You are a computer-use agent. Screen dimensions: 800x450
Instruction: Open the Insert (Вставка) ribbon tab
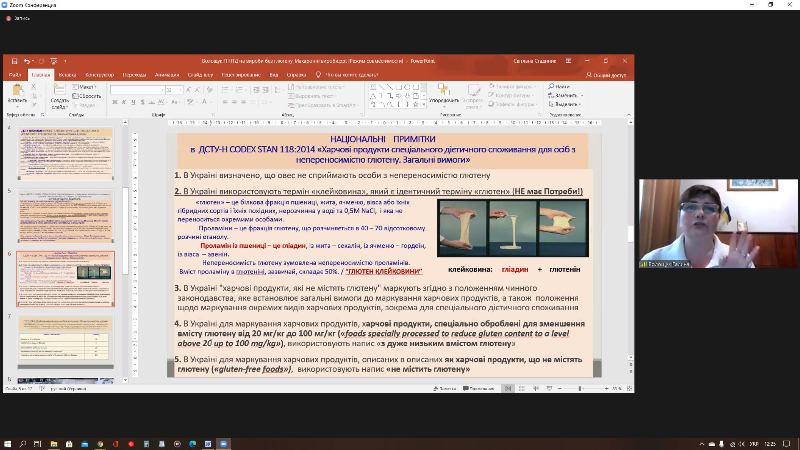click(67, 75)
